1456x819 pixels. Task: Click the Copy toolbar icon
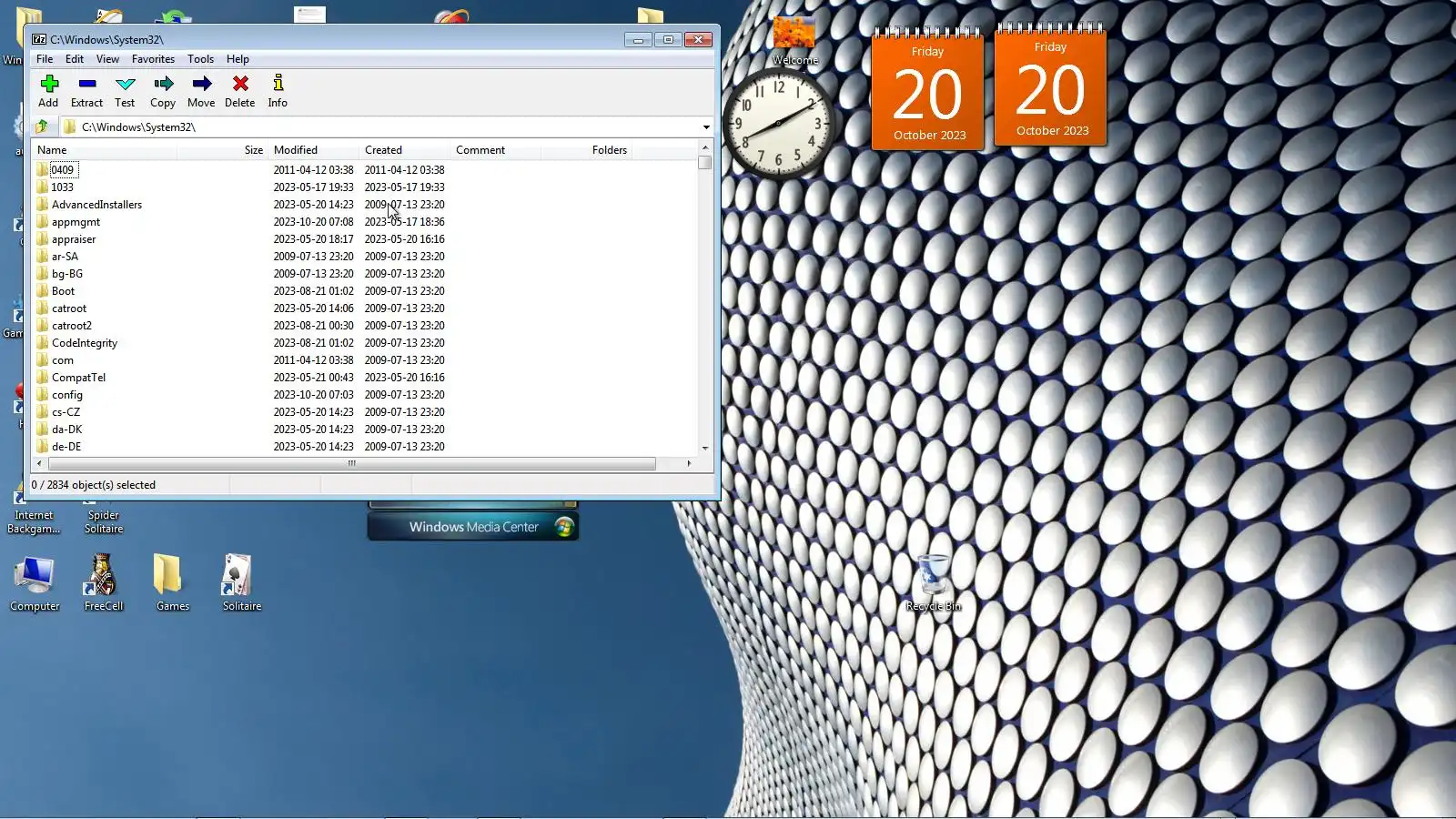click(x=164, y=91)
